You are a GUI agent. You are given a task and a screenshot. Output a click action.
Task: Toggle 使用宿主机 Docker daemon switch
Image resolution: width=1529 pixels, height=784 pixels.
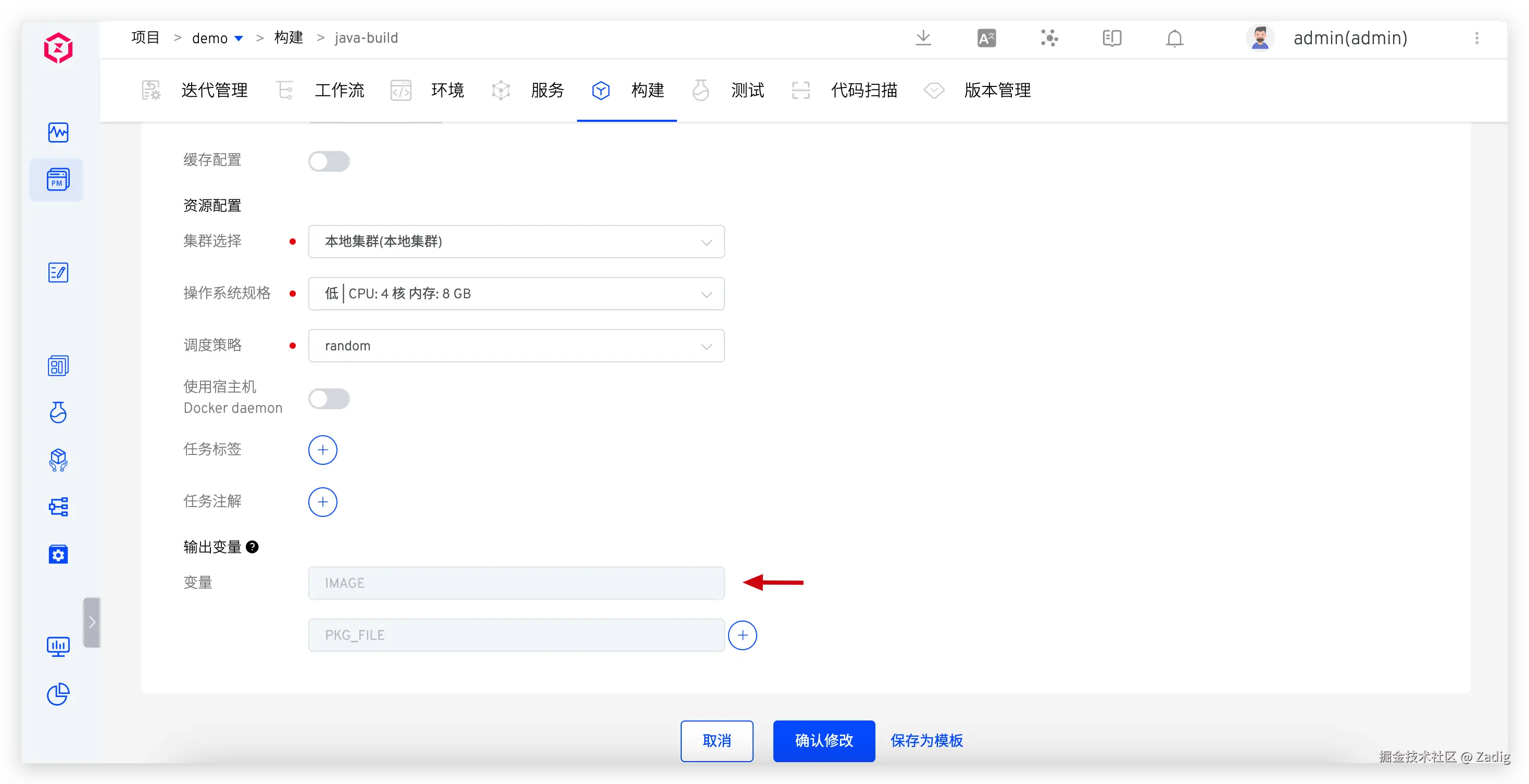(x=329, y=398)
